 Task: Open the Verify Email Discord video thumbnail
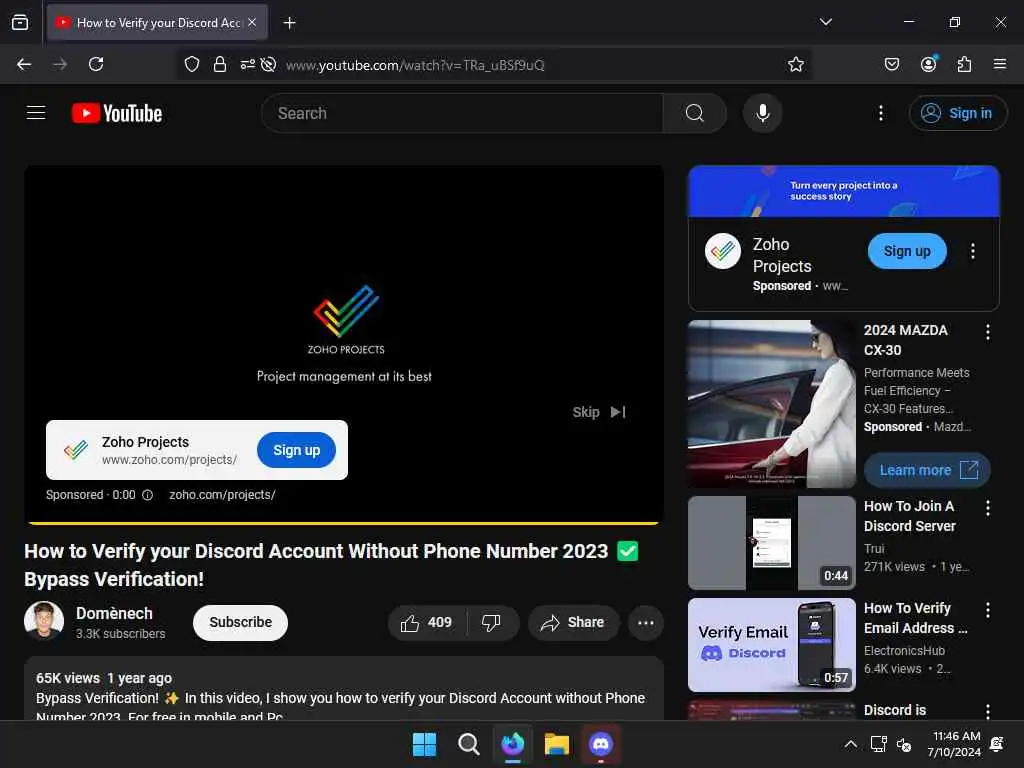(772, 645)
